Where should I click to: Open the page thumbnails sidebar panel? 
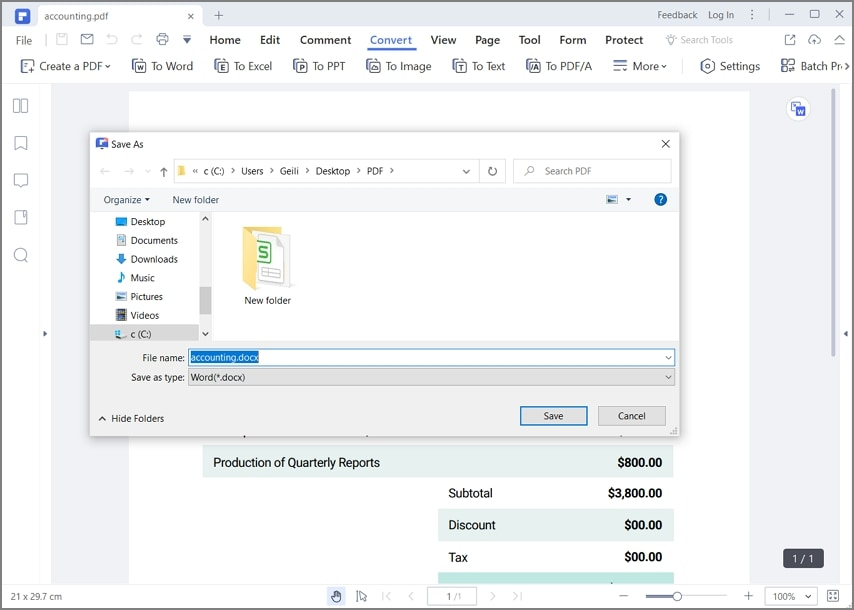tap(21, 105)
